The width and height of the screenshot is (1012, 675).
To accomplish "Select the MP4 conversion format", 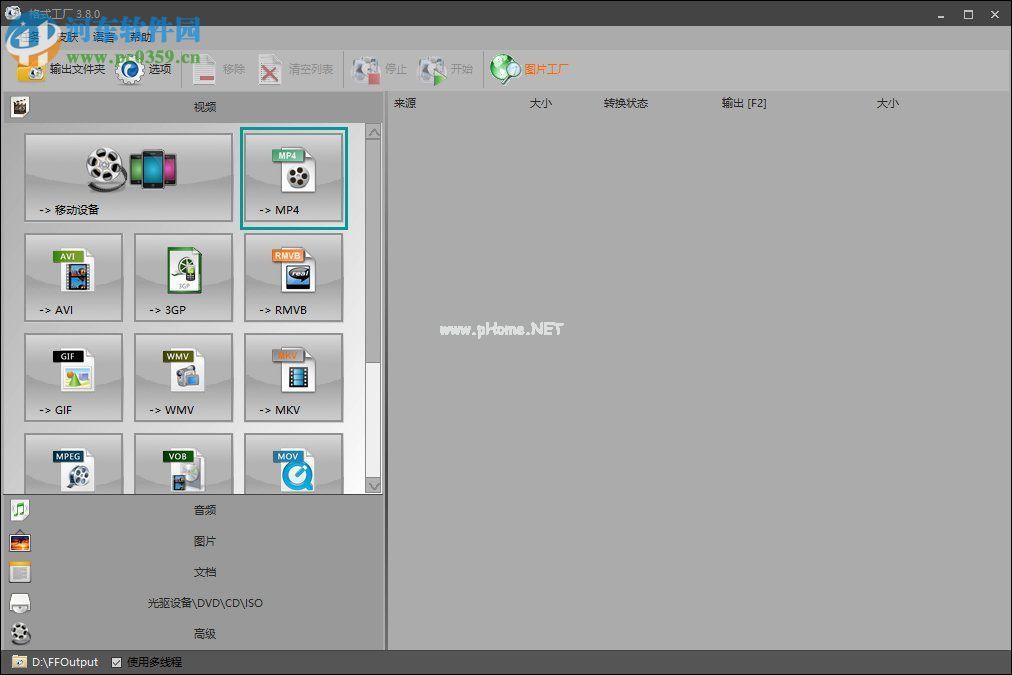I will [293, 178].
